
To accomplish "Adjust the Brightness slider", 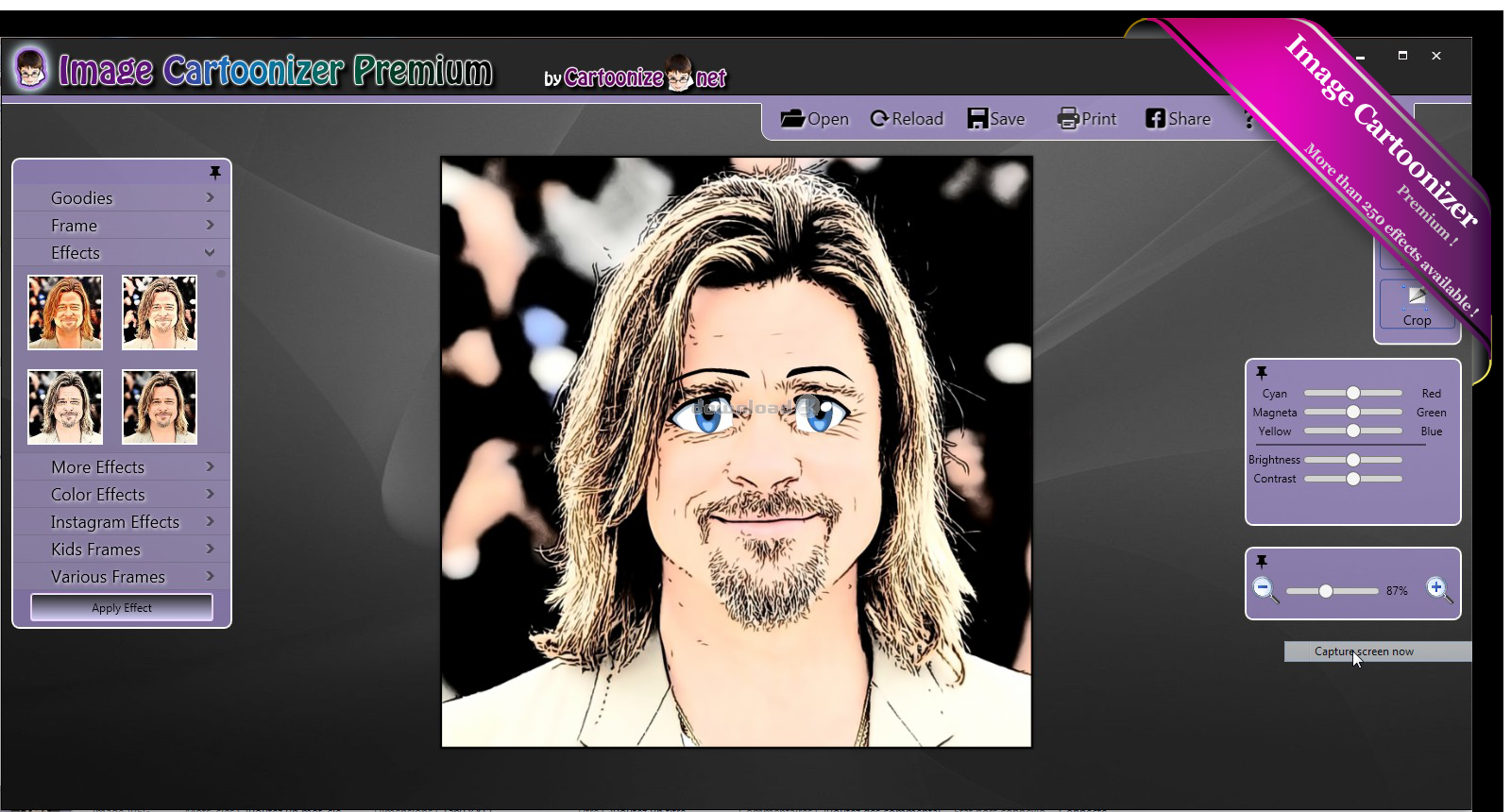I will tap(1353, 460).
